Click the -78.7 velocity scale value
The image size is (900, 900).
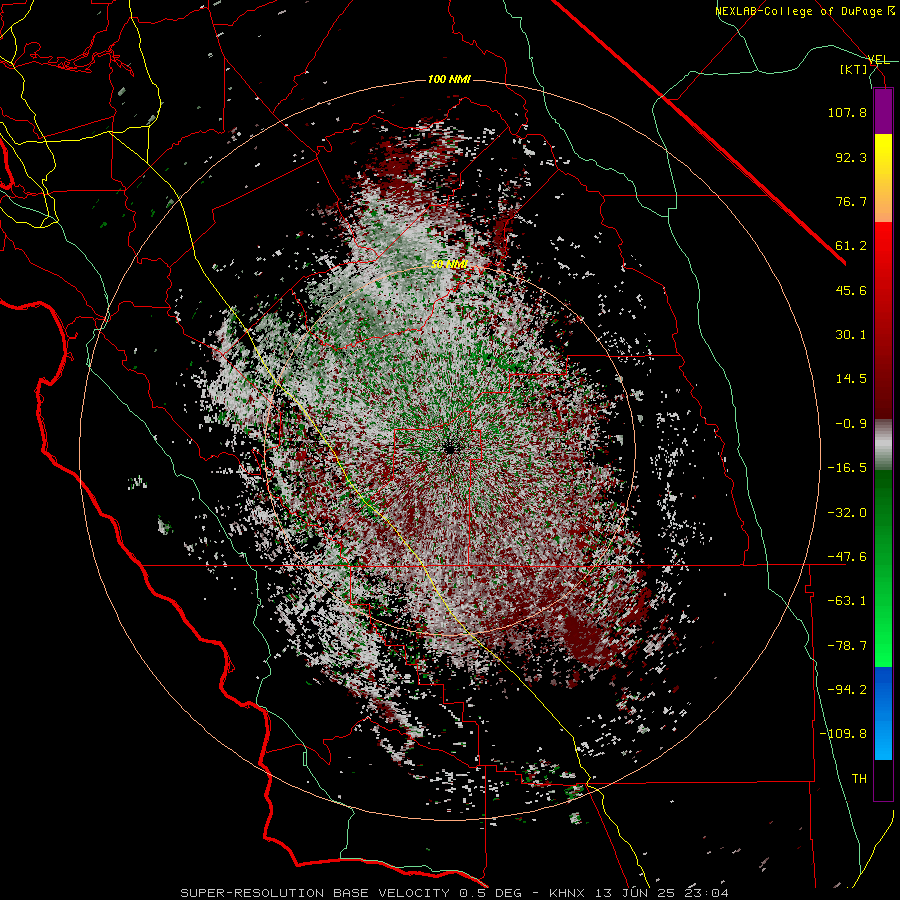[847, 646]
